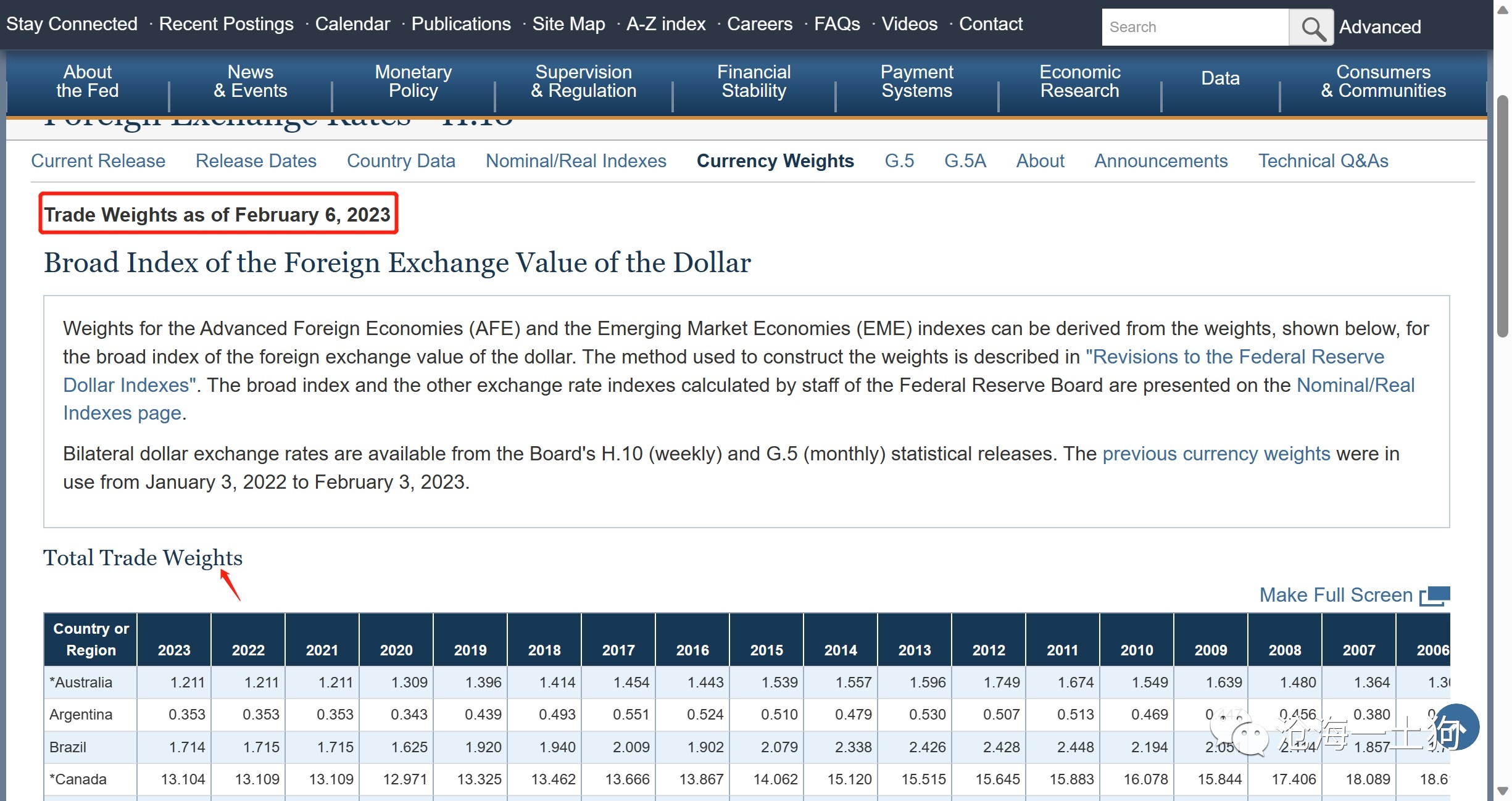Image resolution: width=1512 pixels, height=801 pixels.
Task: Expand the Economic Research menu
Action: coord(1079,81)
